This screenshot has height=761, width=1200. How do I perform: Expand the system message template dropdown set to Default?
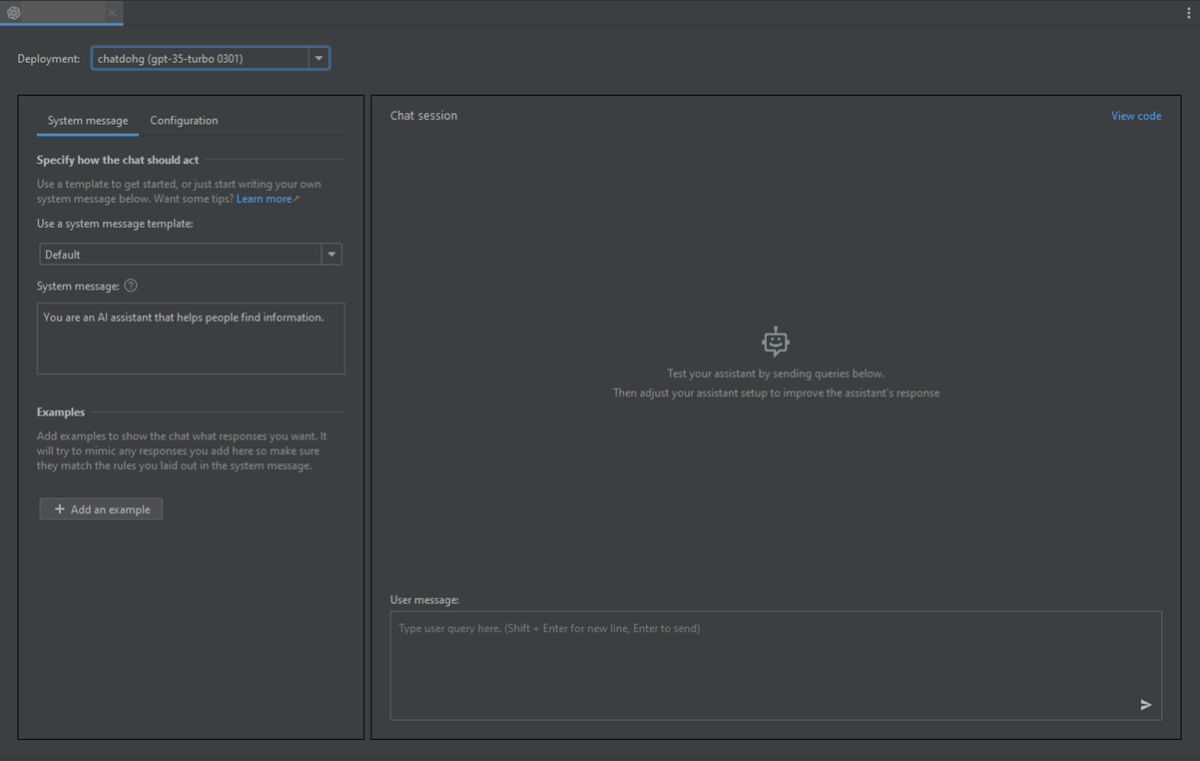pyautogui.click(x=191, y=254)
